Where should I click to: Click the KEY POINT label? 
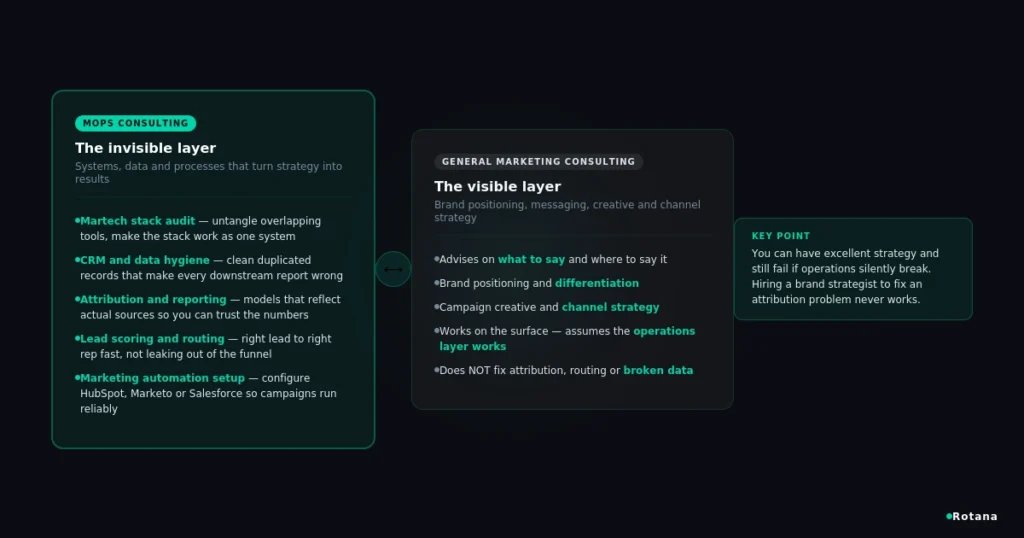pyautogui.click(x=780, y=236)
